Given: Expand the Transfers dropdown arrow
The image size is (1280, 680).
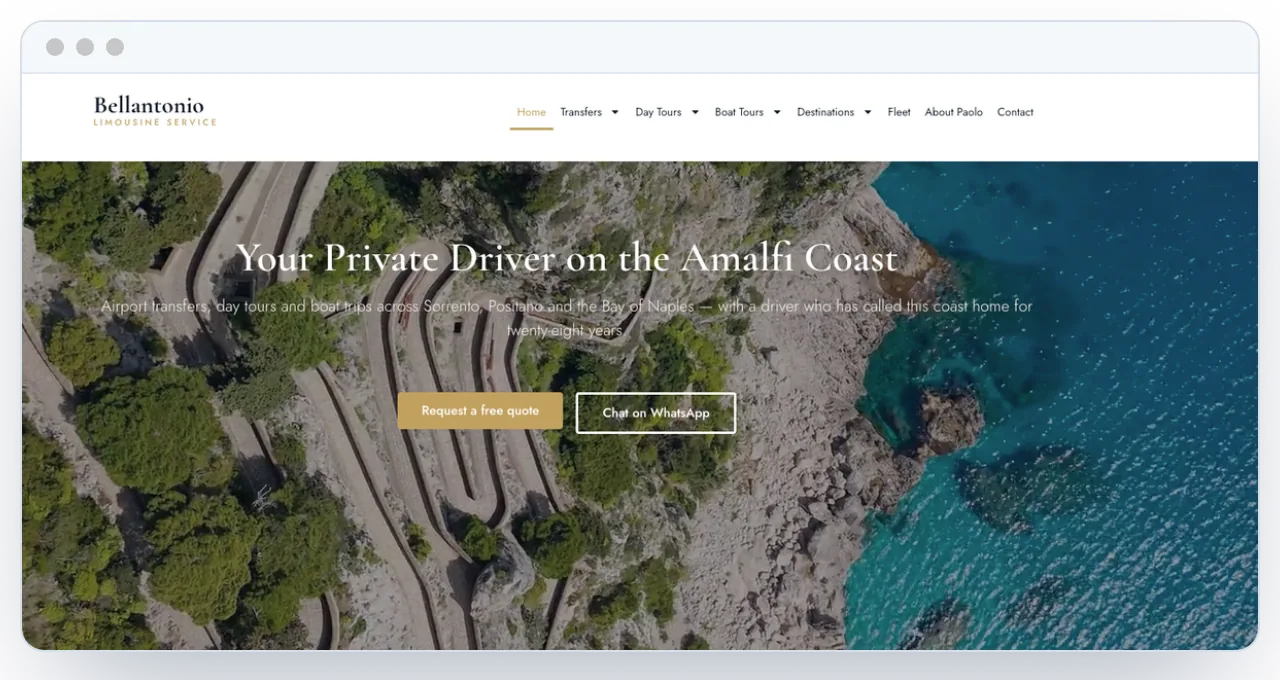Looking at the screenshot, I should (x=615, y=112).
